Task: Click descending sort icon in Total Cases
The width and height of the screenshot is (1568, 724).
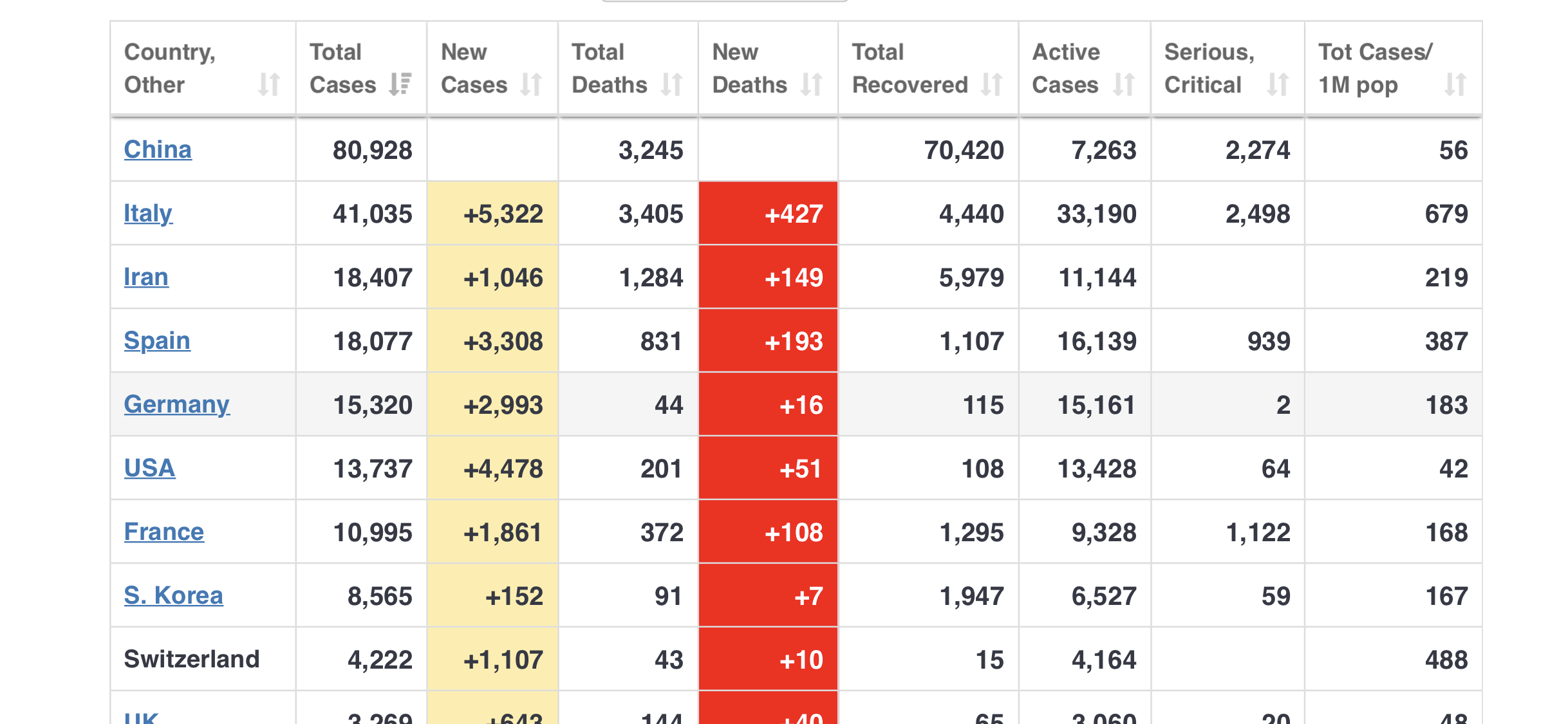Action: click(400, 84)
